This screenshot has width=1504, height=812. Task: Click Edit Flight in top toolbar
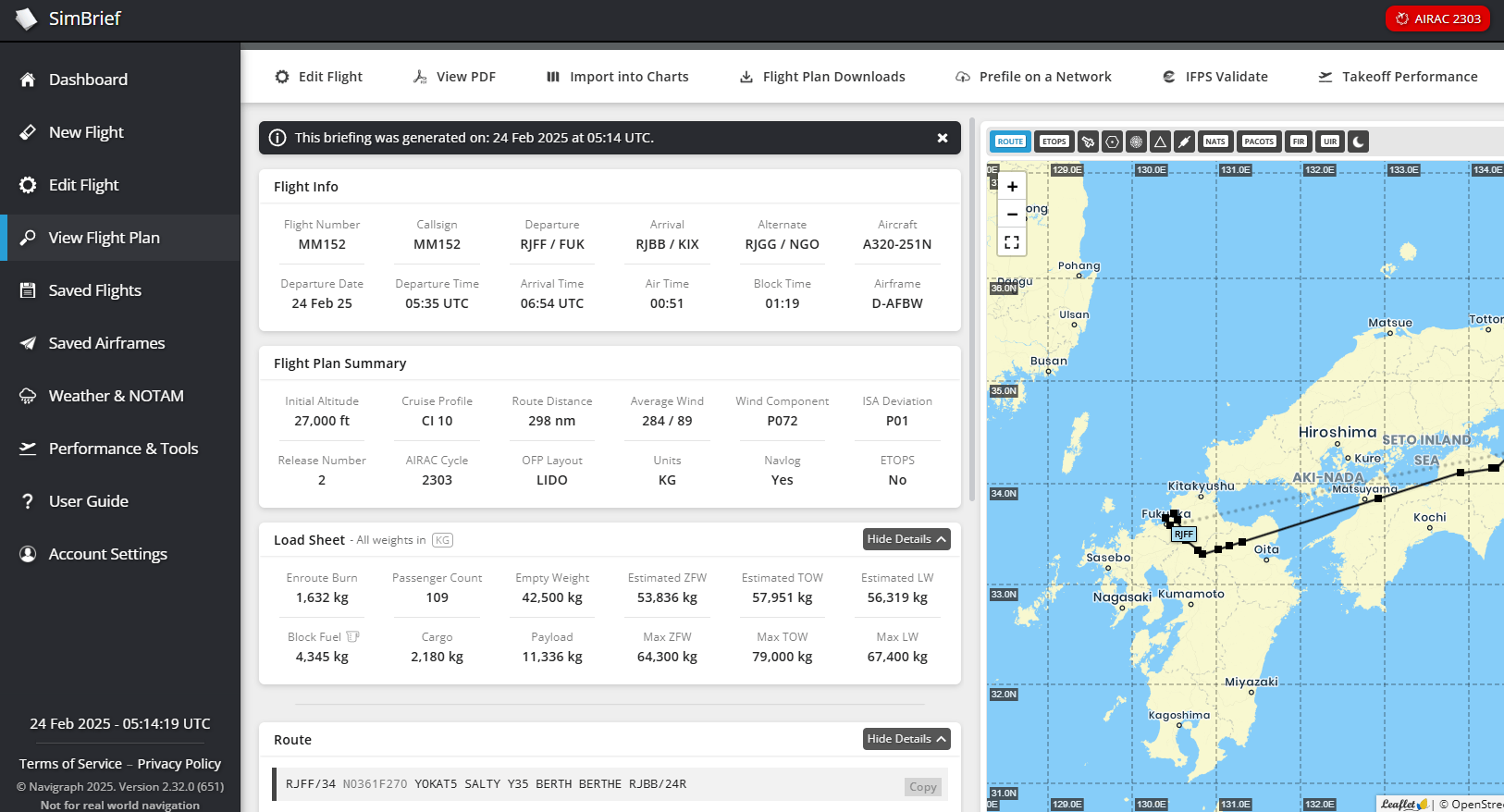318,77
